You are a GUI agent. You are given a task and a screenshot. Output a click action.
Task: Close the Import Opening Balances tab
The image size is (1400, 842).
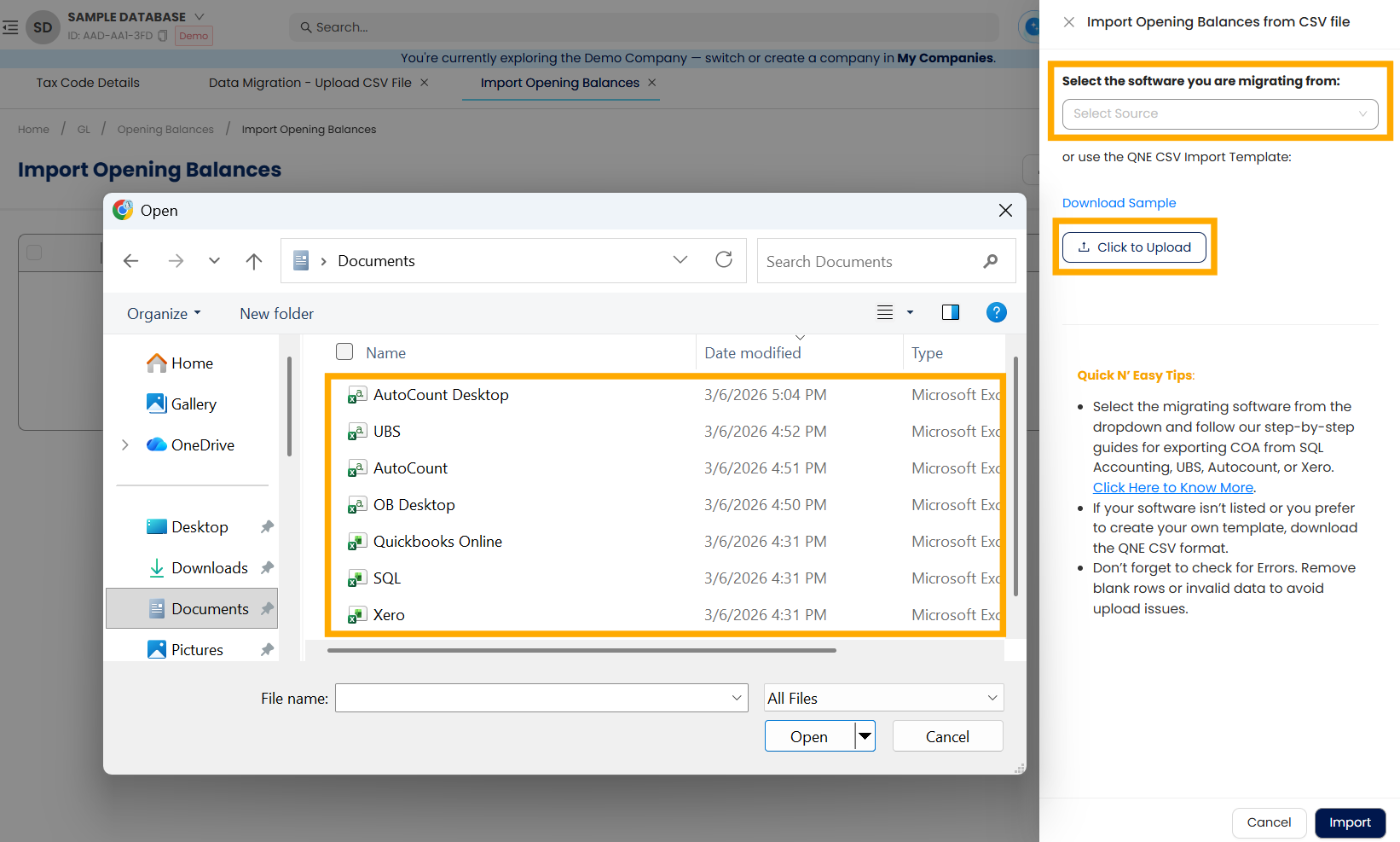pos(652,83)
